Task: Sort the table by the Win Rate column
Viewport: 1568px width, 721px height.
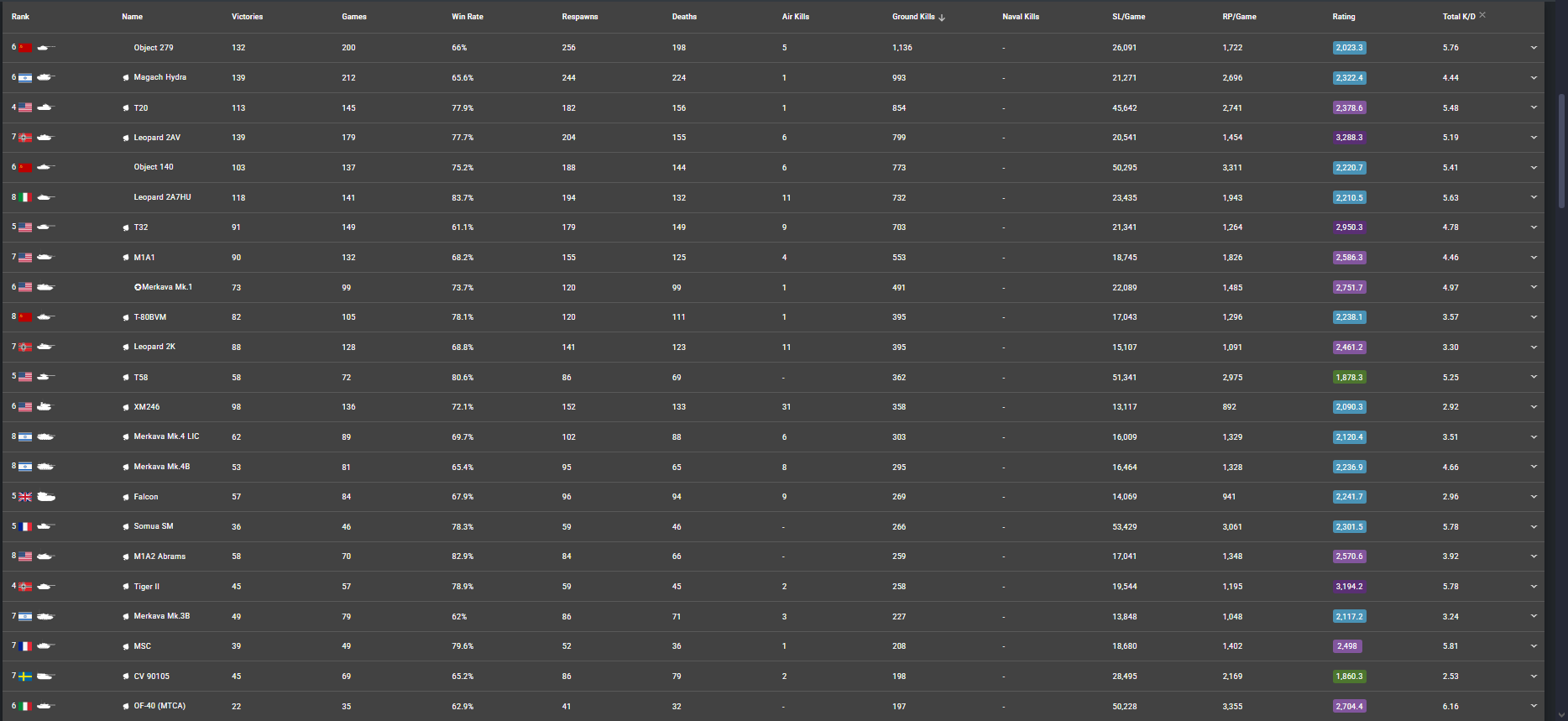Action: point(468,17)
